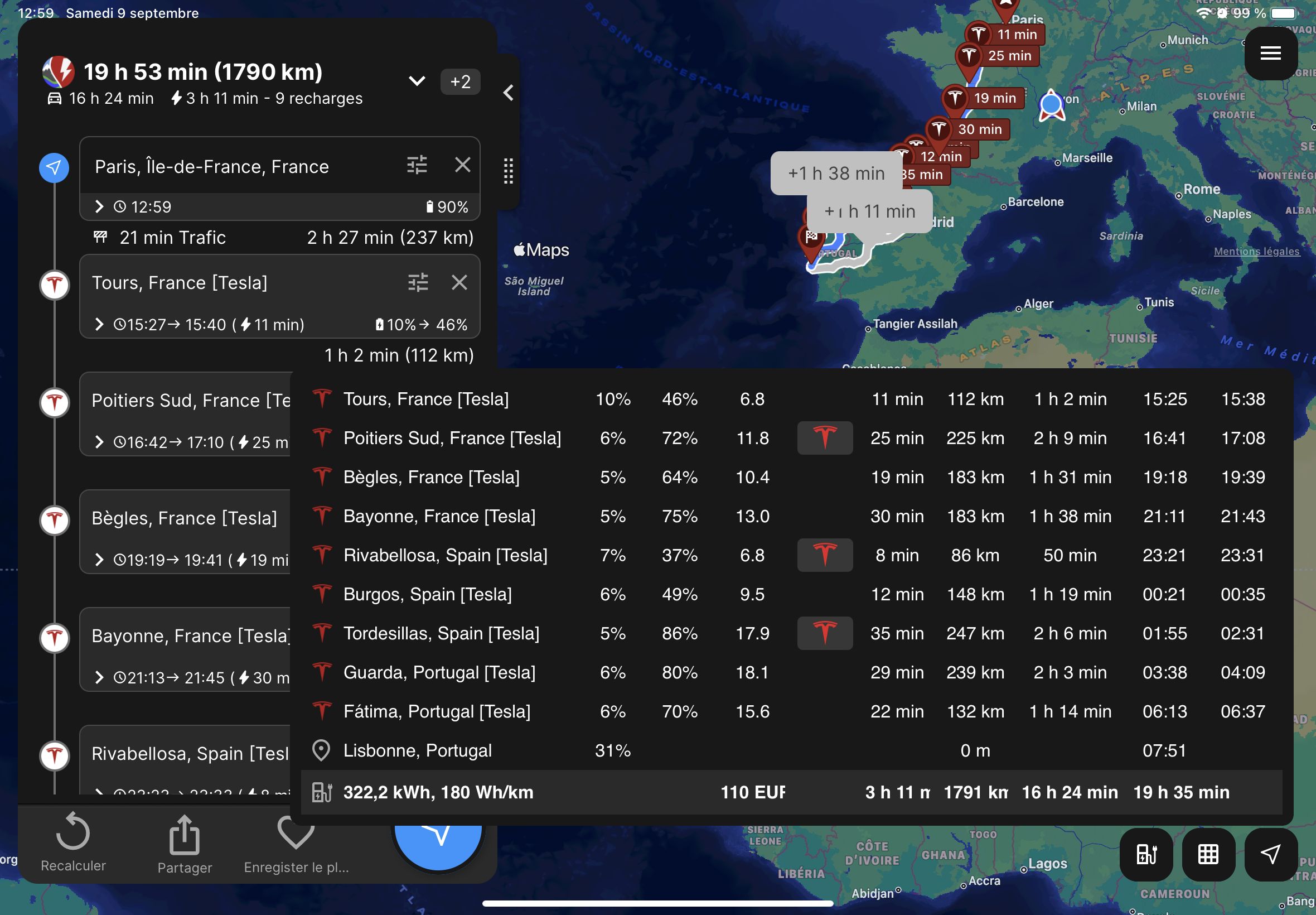The image size is (1316, 915).
Task: Select Guarda, Portugal row in table
Action: 439,672
